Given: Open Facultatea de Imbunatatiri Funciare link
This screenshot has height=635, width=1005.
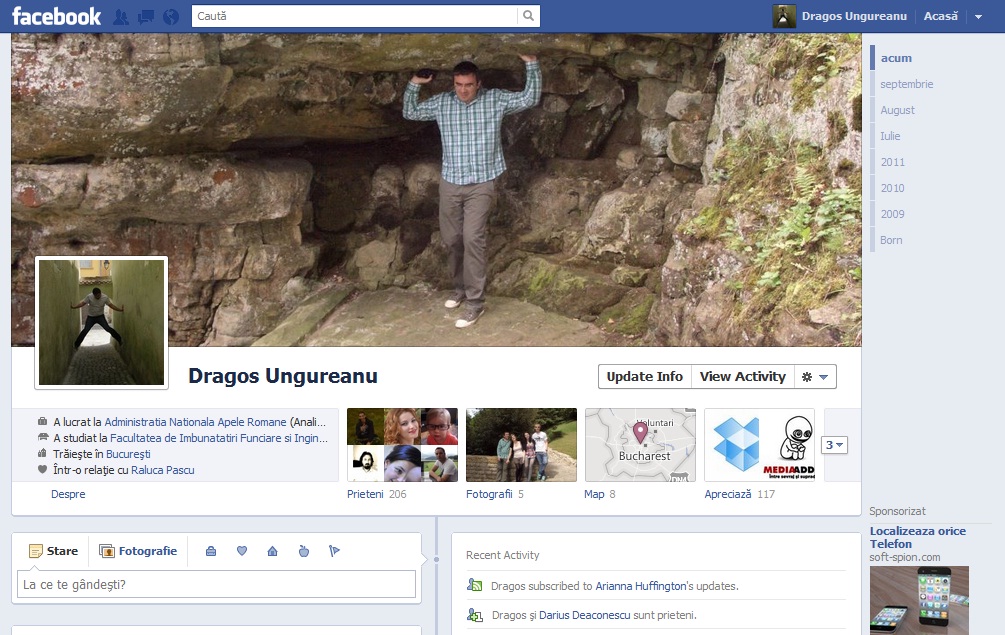Looking at the screenshot, I should coord(219,438).
